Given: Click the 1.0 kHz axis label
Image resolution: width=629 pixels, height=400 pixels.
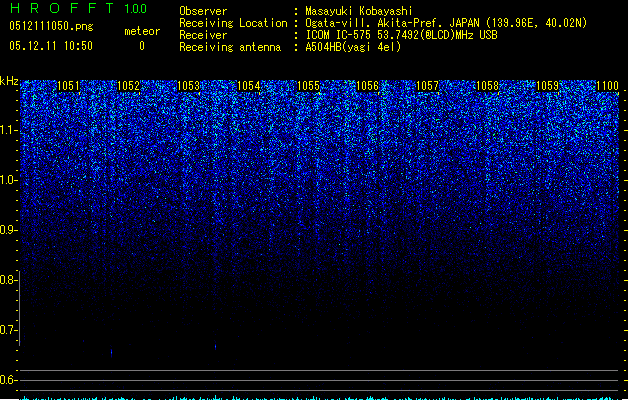Looking at the screenshot, I should coord(8,180).
